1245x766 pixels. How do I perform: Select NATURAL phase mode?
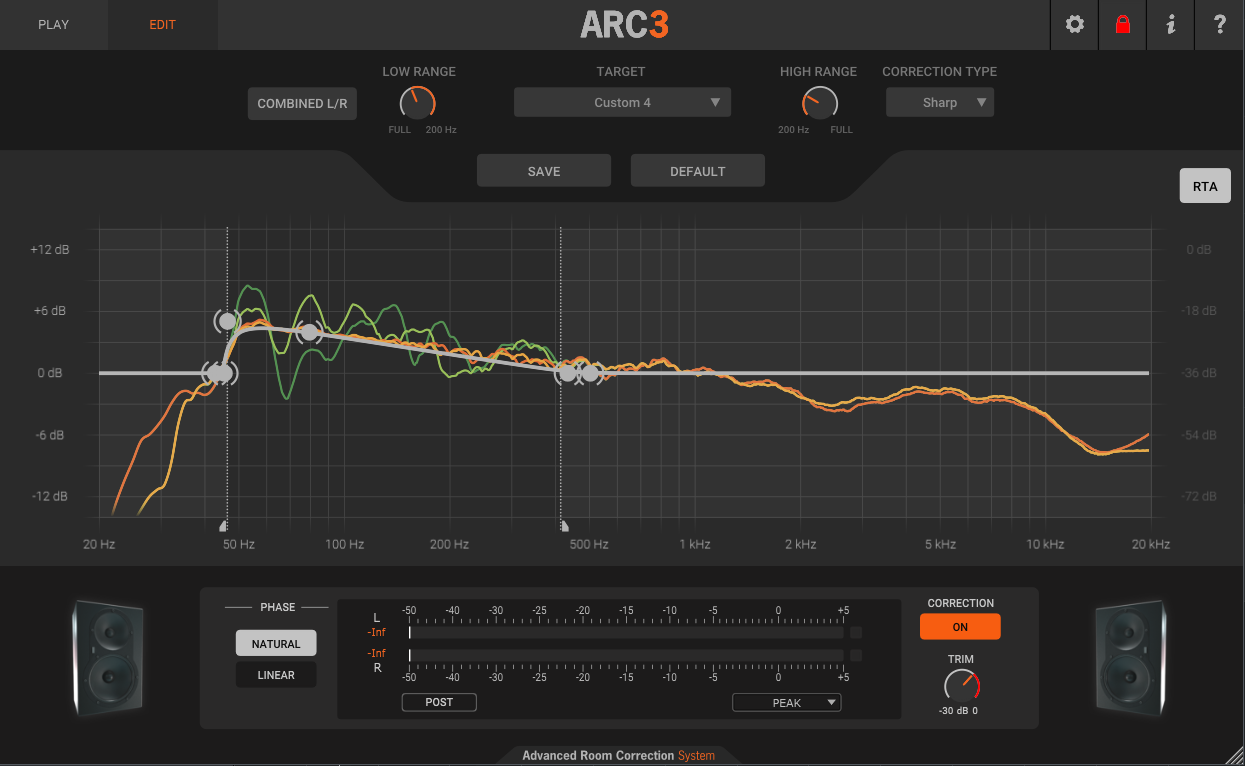pos(276,644)
